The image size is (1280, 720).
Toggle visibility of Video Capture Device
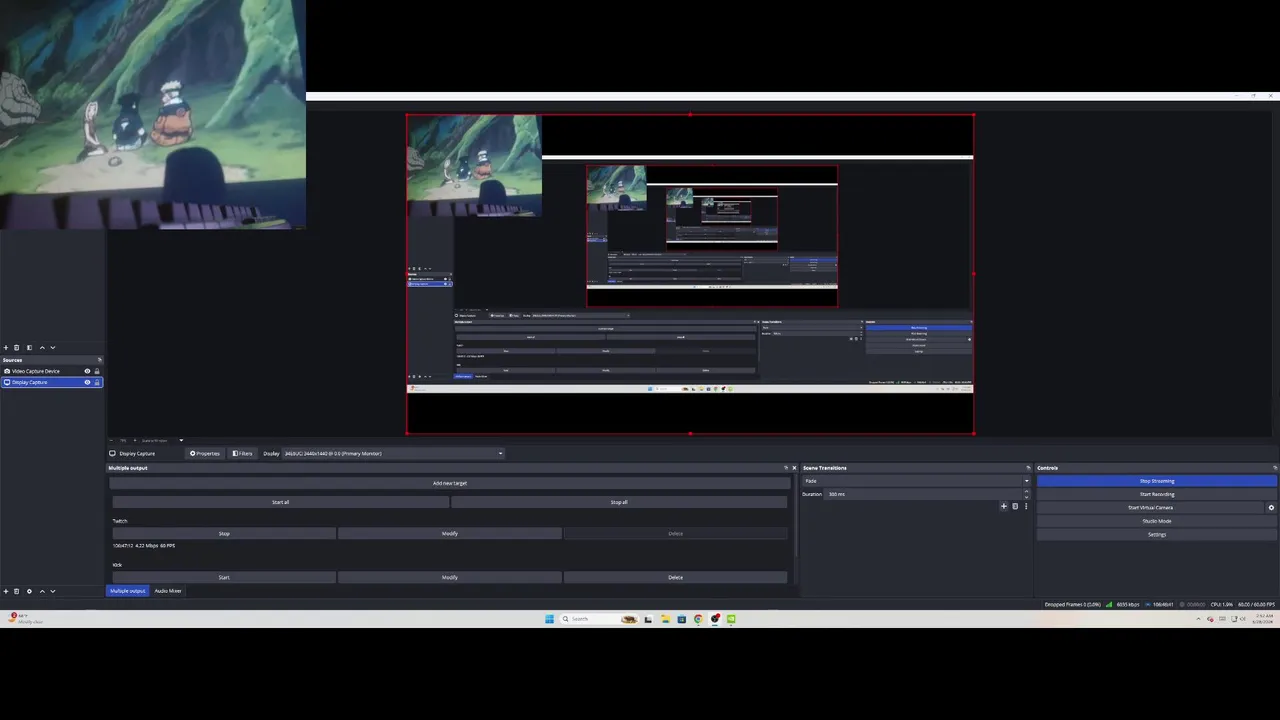pos(87,371)
